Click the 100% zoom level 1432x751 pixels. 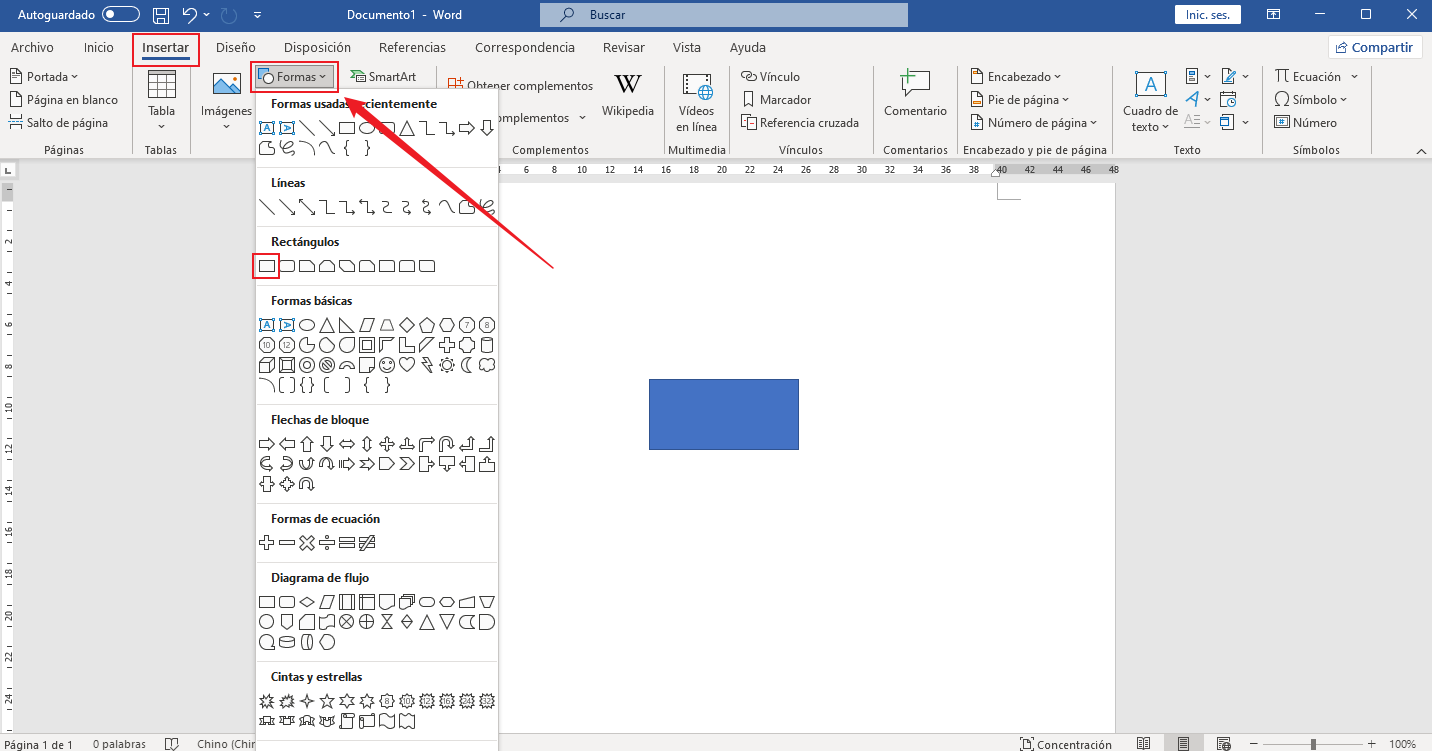[1402, 744]
